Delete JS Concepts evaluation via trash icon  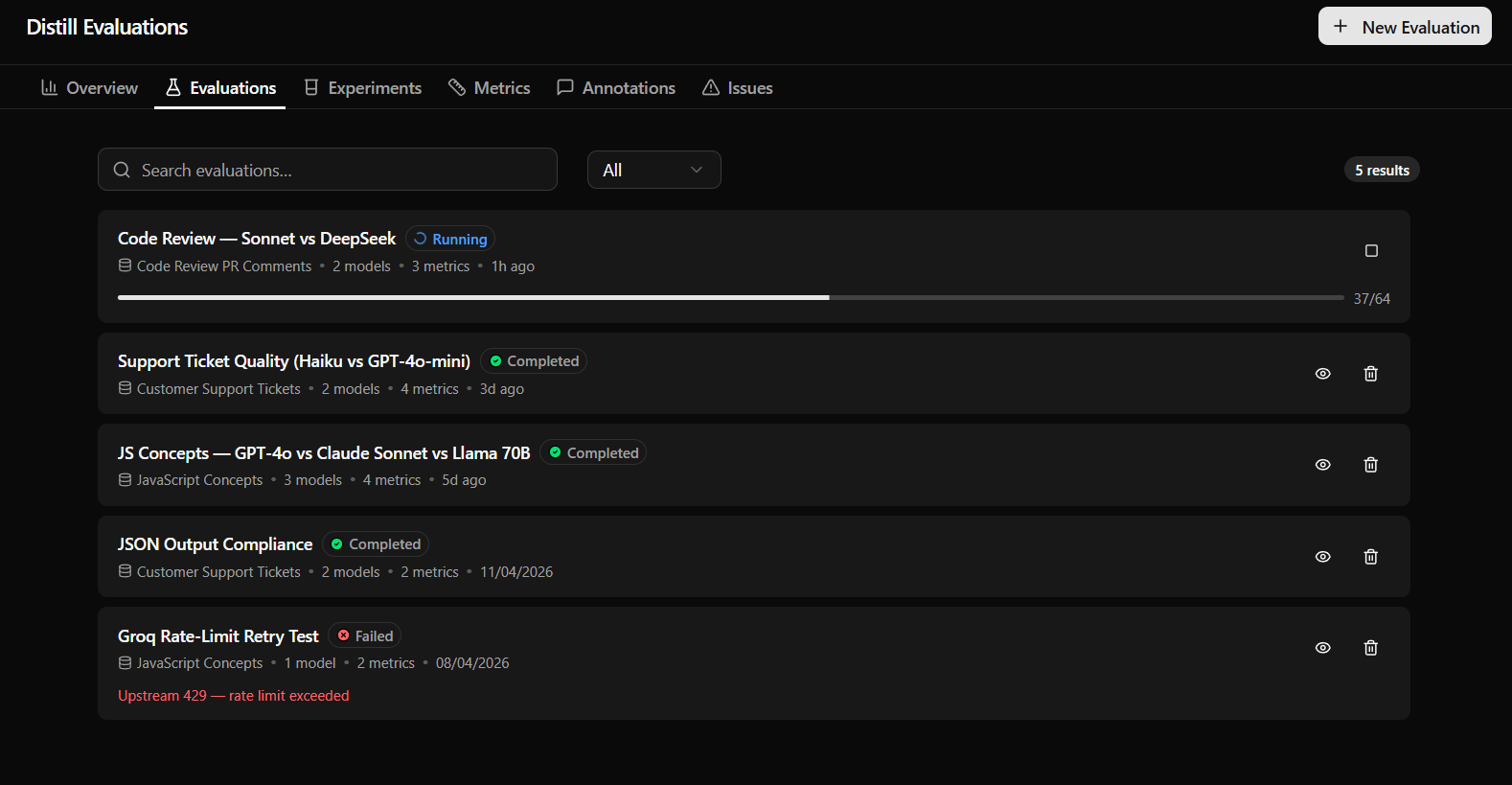[1370, 465]
